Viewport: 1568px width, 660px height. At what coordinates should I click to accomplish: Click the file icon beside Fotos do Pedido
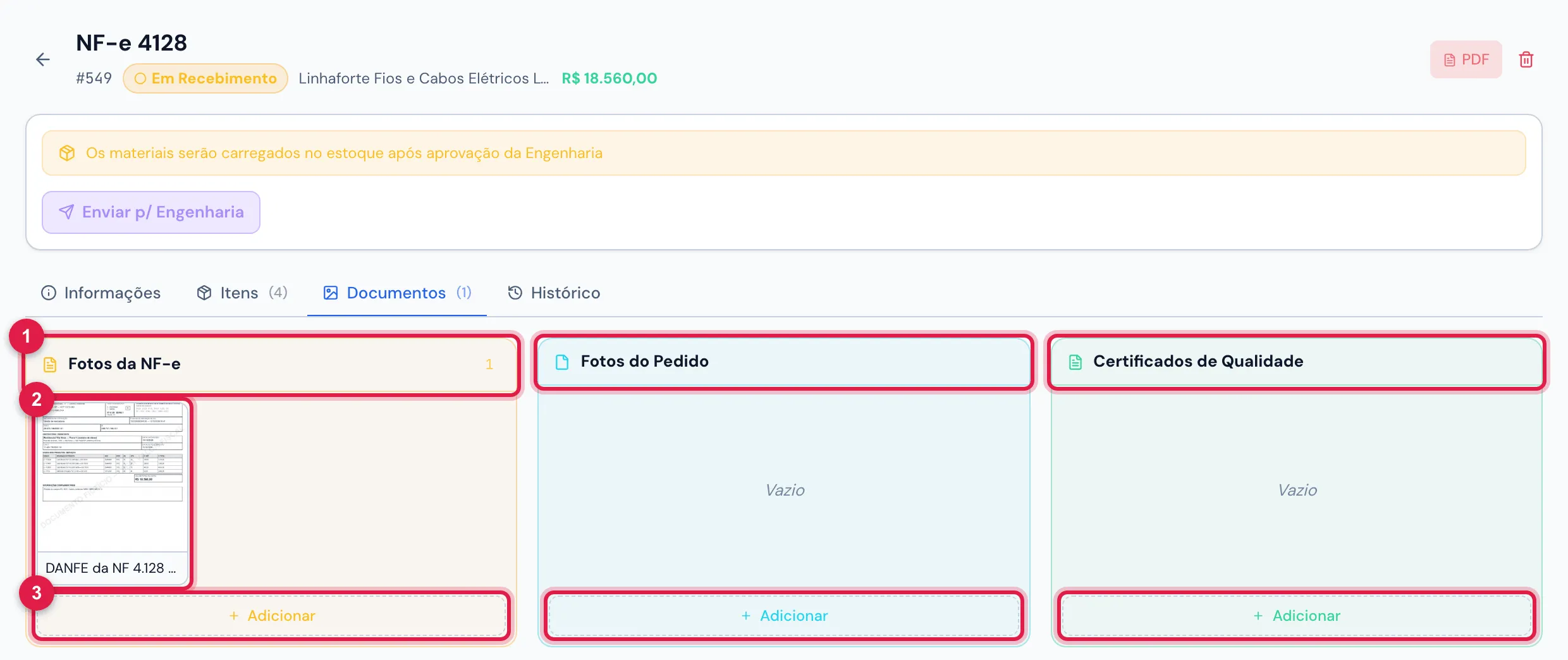tap(562, 362)
